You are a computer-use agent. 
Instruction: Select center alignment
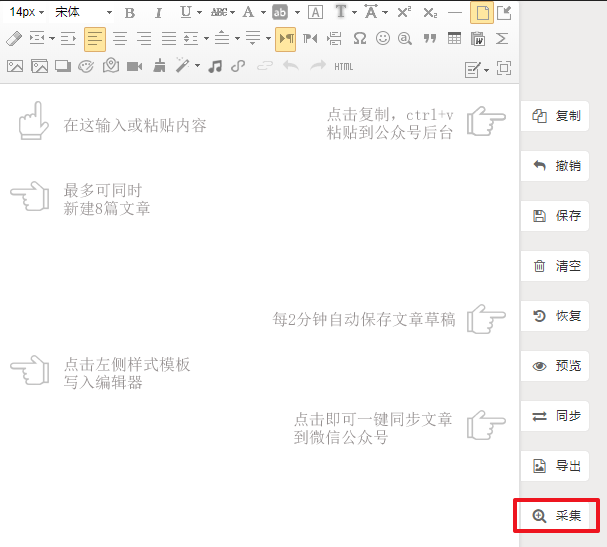coord(120,39)
